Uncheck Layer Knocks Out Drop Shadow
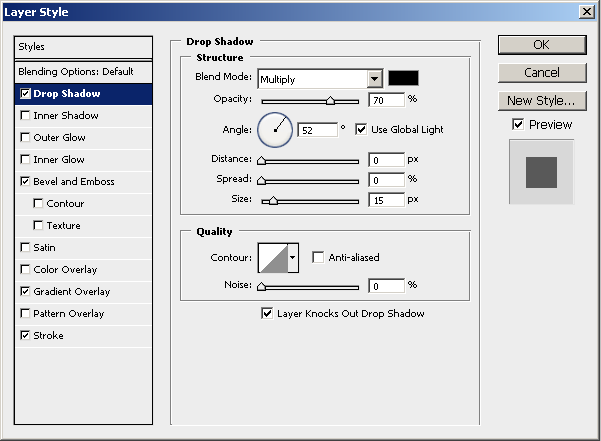 point(266,313)
